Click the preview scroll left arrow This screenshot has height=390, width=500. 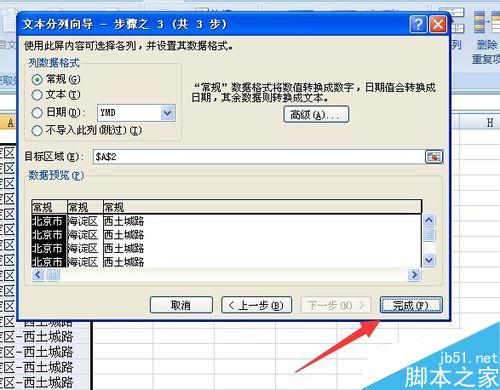point(38,275)
